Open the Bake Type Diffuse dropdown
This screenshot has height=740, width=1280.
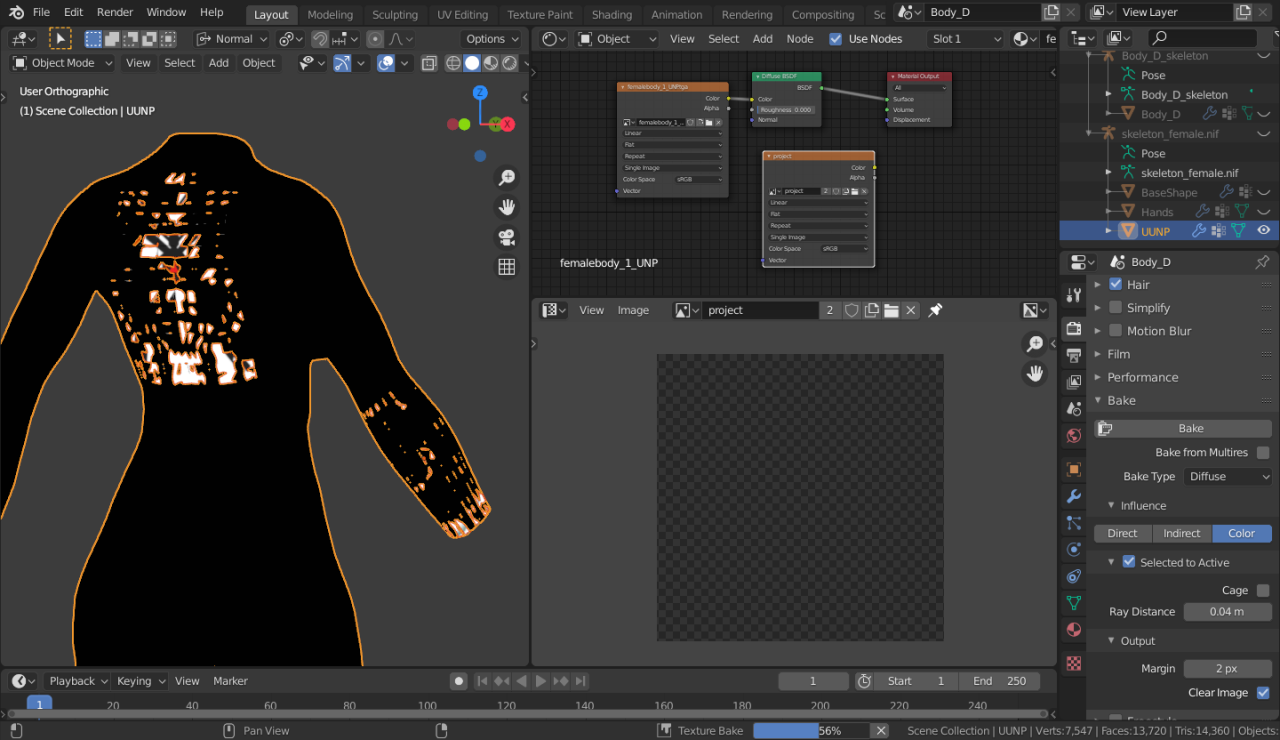click(1227, 477)
